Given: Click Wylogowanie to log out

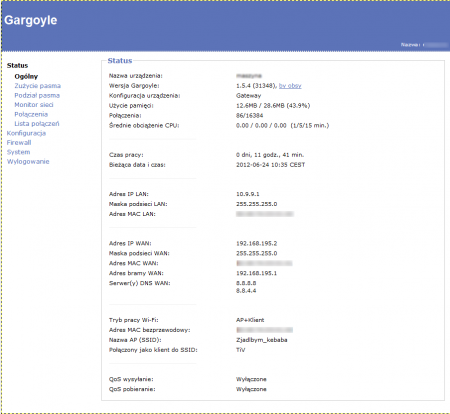Looking at the screenshot, I should click(x=28, y=162).
